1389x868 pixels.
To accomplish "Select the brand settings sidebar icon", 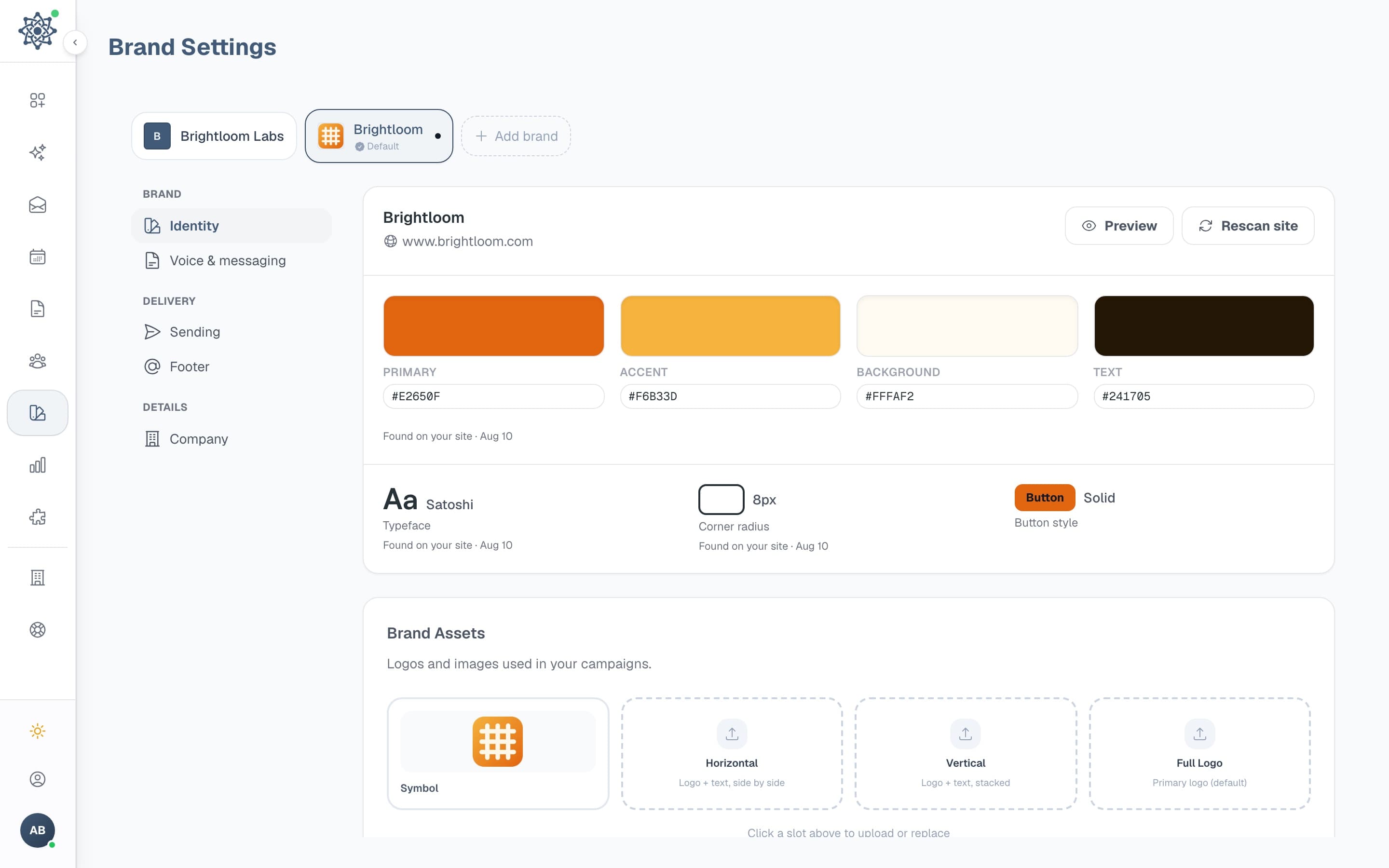I will pos(37,413).
